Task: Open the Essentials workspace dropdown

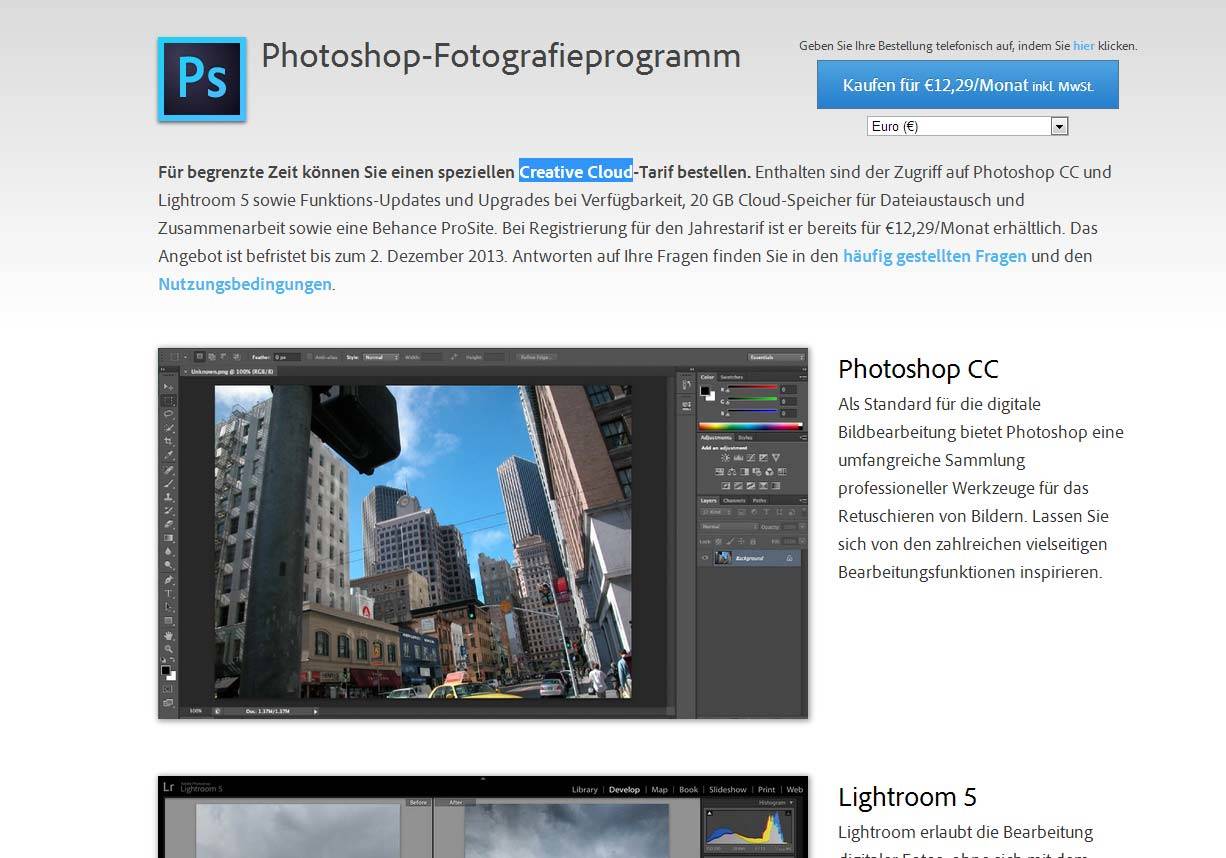Action: point(776,357)
